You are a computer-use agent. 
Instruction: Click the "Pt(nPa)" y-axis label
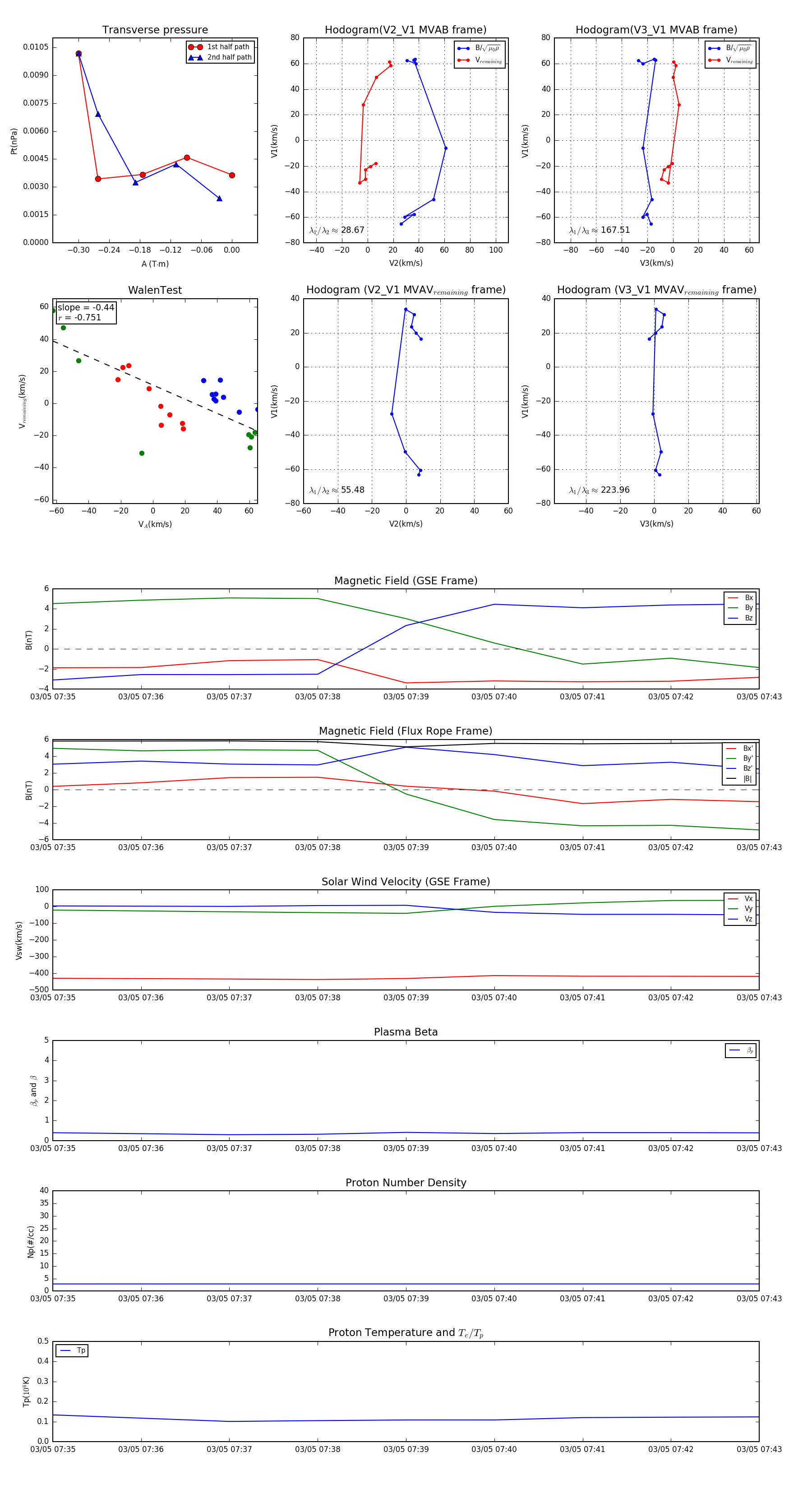(14, 141)
